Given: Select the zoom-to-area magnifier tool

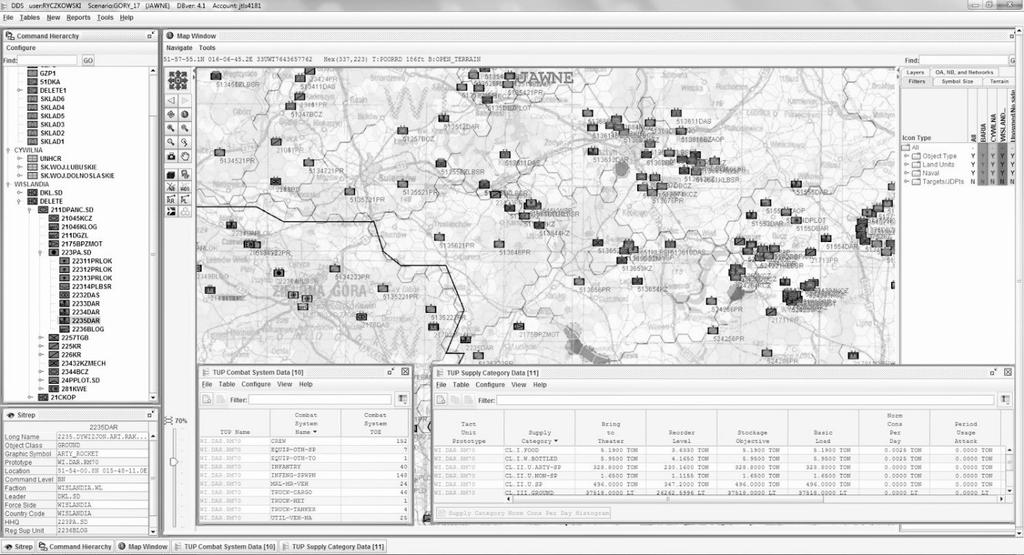Looking at the screenshot, I should 171,142.
